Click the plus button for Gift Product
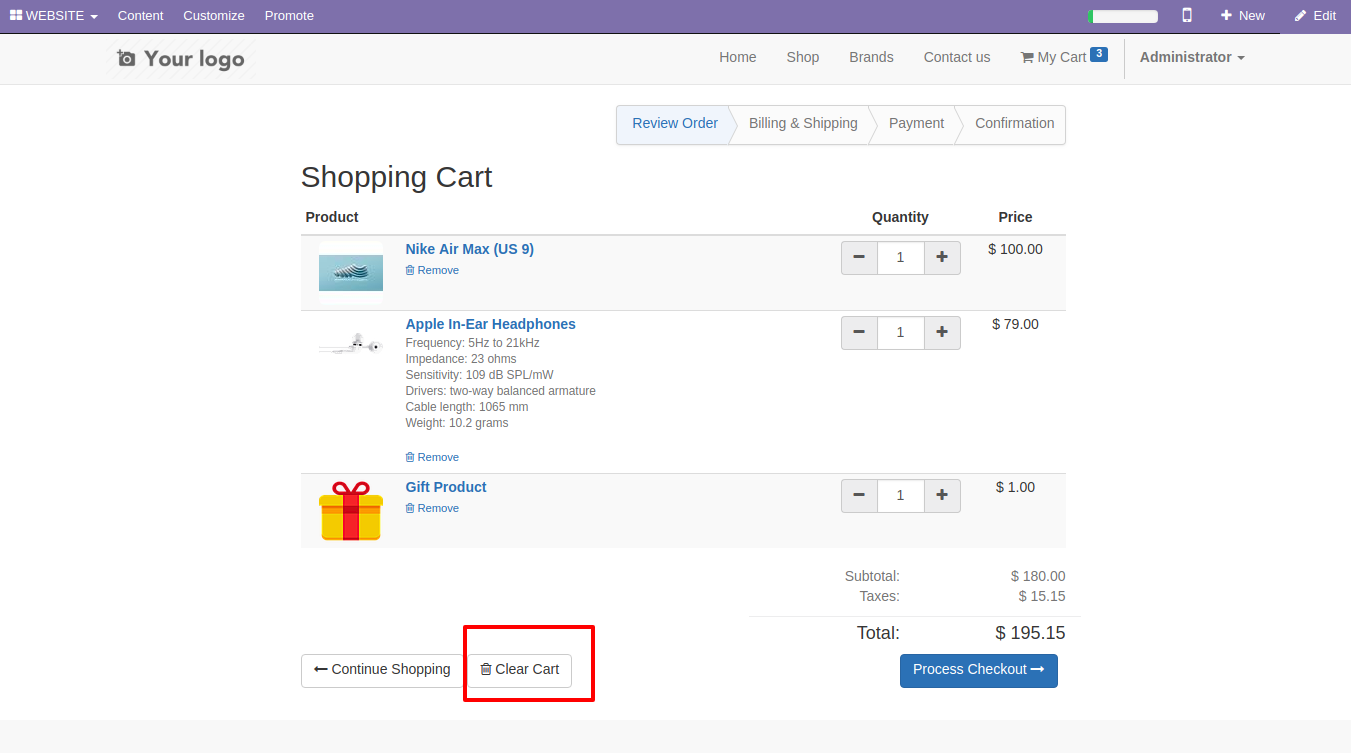 [x=941, y=495]
